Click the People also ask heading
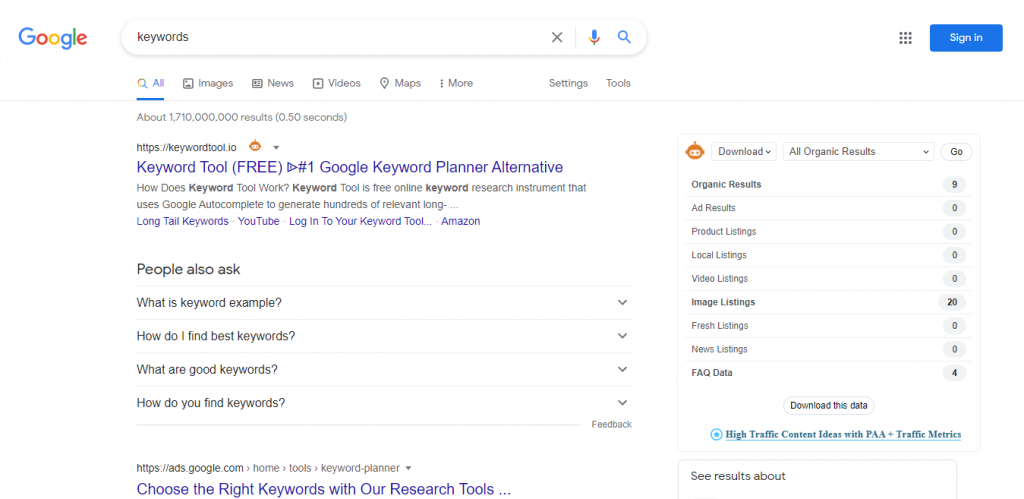Screen dimensions: 1024x499 click(x=189, y=269)
